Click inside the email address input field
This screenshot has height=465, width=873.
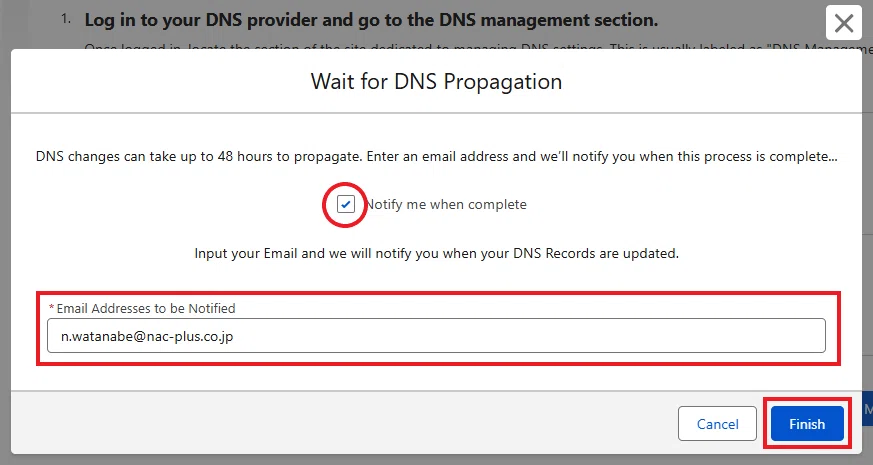point(436,336)
